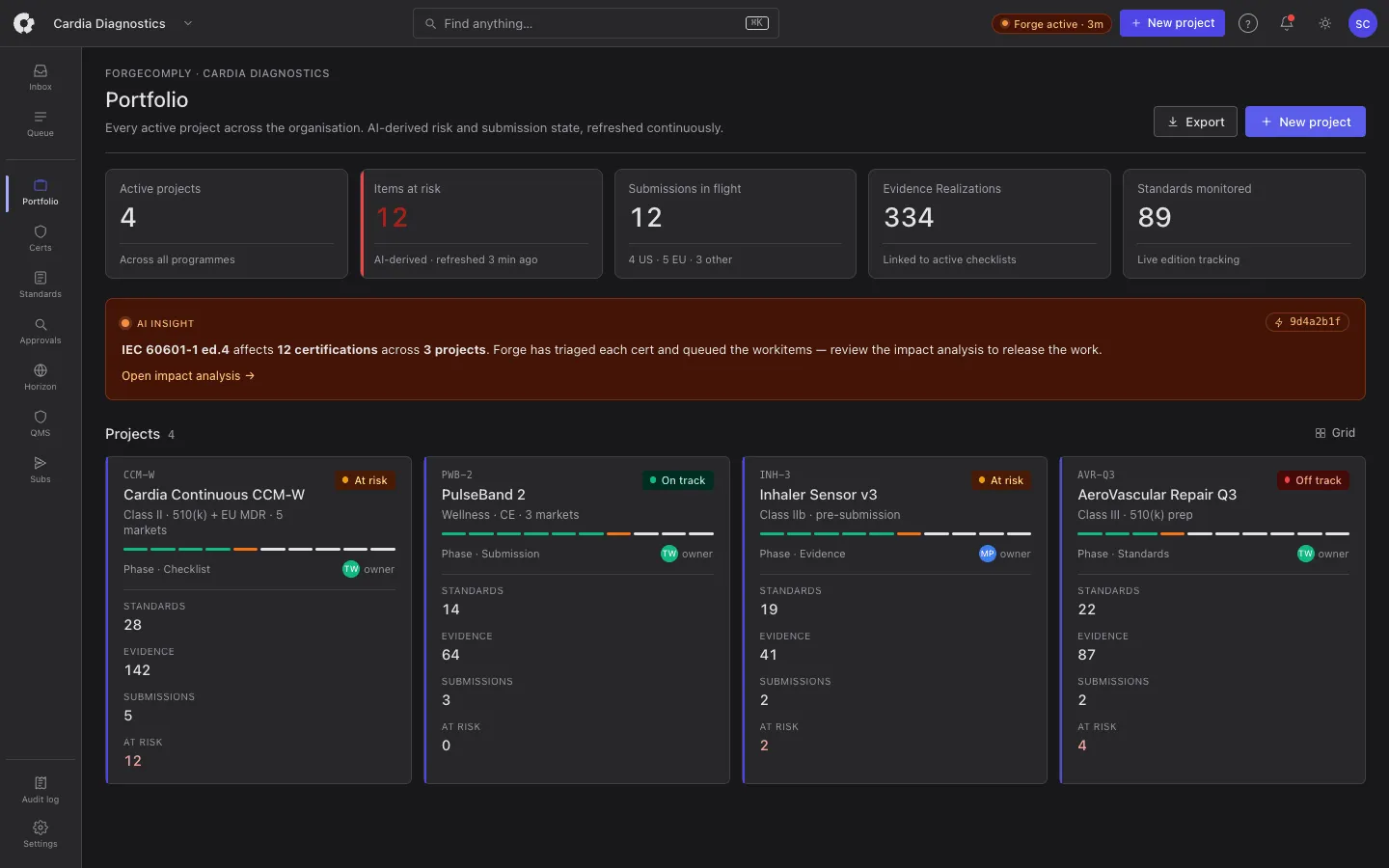The width and height of the screenshot is (1389, 868).
Task: Click the At risk count 4 on AVR-Q3
Action: [1082, 746]
